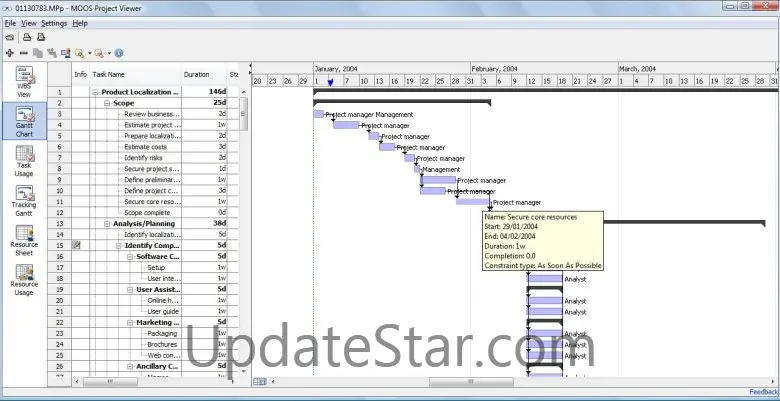Open the Resource Usage sidebar view

(24, 280)
